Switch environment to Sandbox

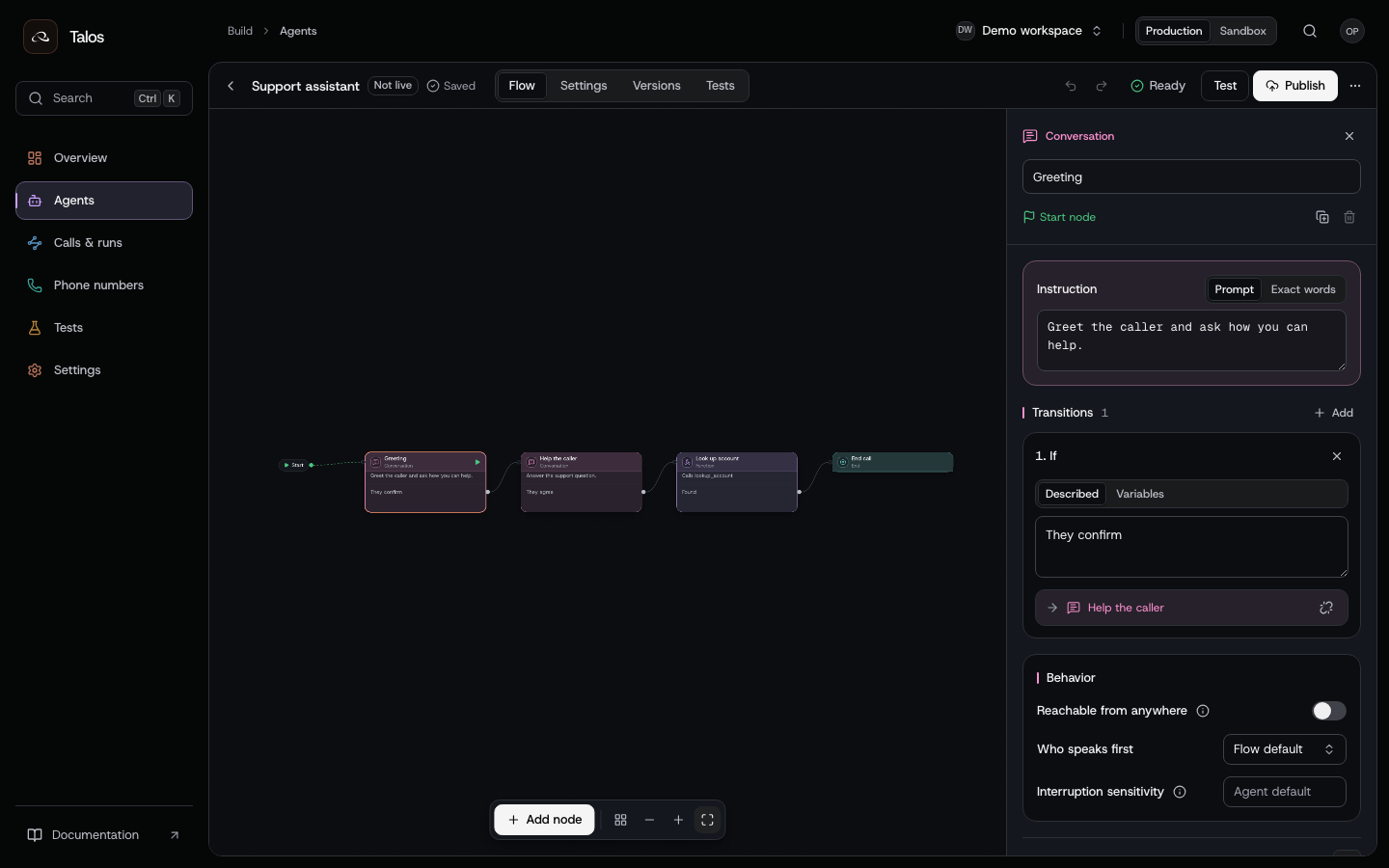coord(1242,31)
